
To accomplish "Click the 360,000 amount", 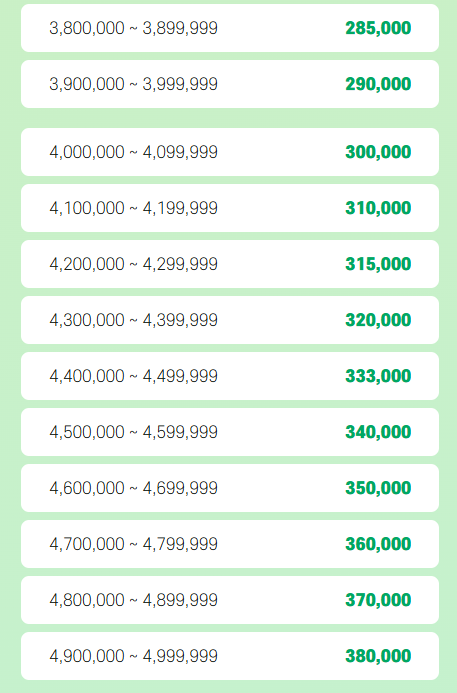I will click(378, 544).
